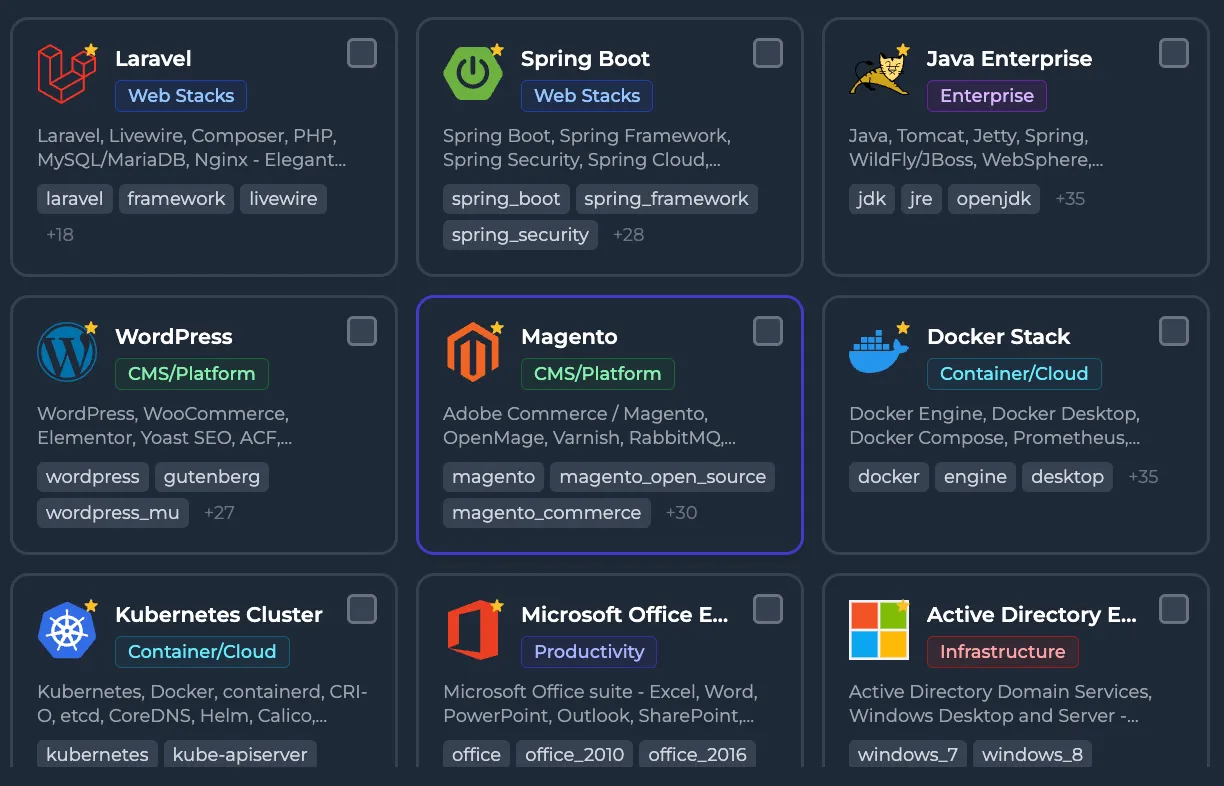Expand Laravel's +18 more tags
Image resolution: width=1224 pixels, height=786 pixels.
coord(60,235)
